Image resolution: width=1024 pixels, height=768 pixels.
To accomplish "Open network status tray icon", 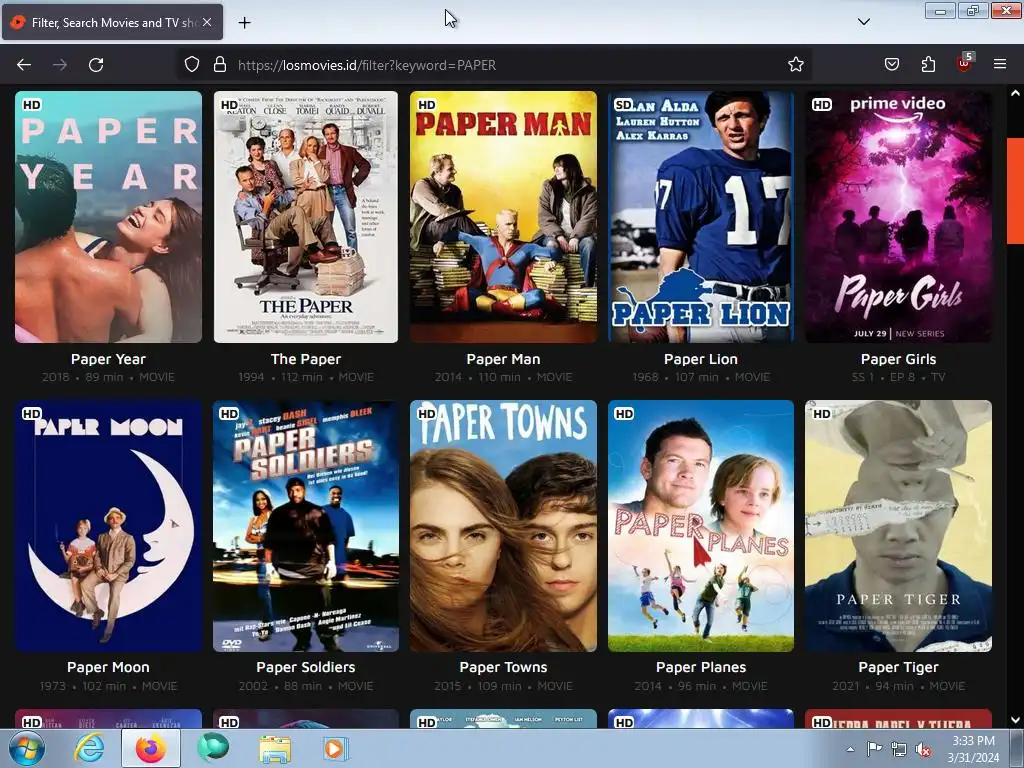I will 899,749.
